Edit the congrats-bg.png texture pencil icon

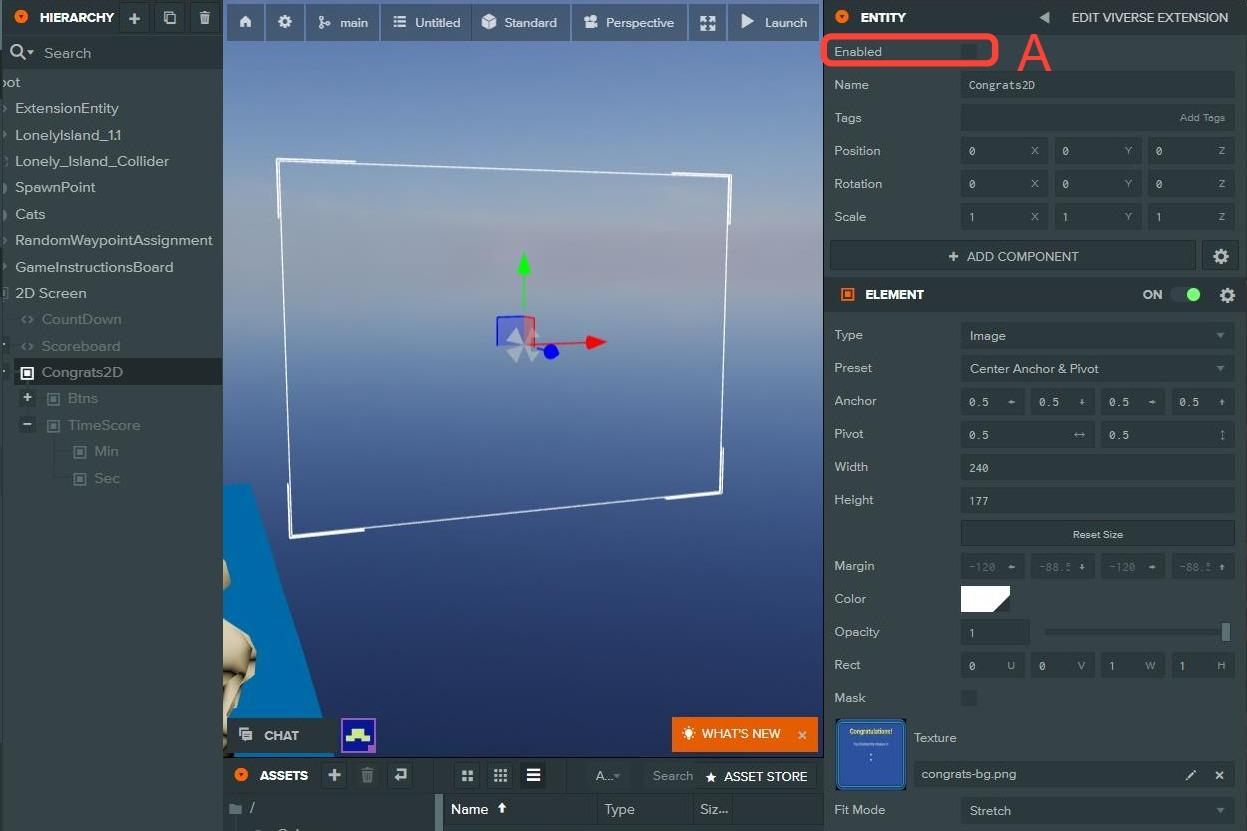click(1190, 775)
